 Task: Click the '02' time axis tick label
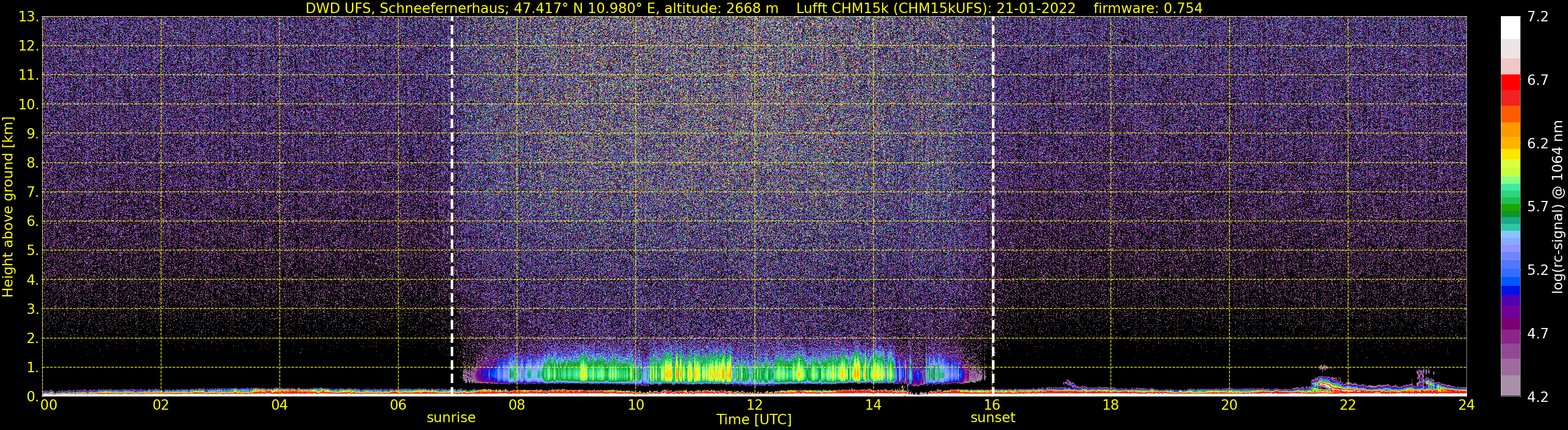(x=161, y=405)
